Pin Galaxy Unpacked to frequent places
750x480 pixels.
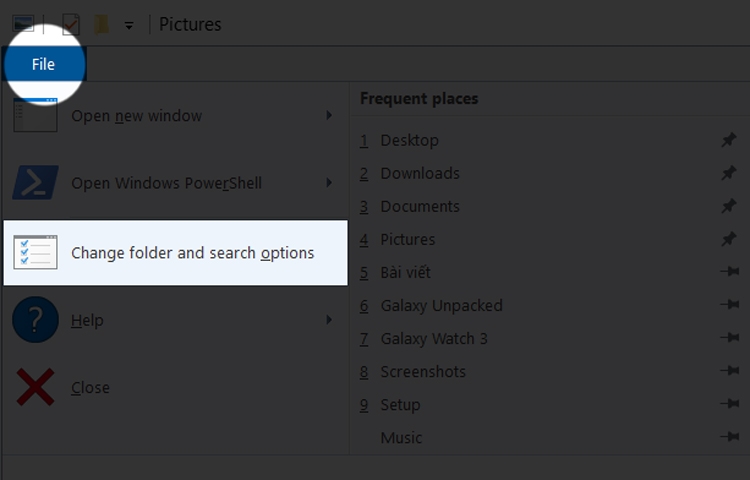click(x=729, y=306)
